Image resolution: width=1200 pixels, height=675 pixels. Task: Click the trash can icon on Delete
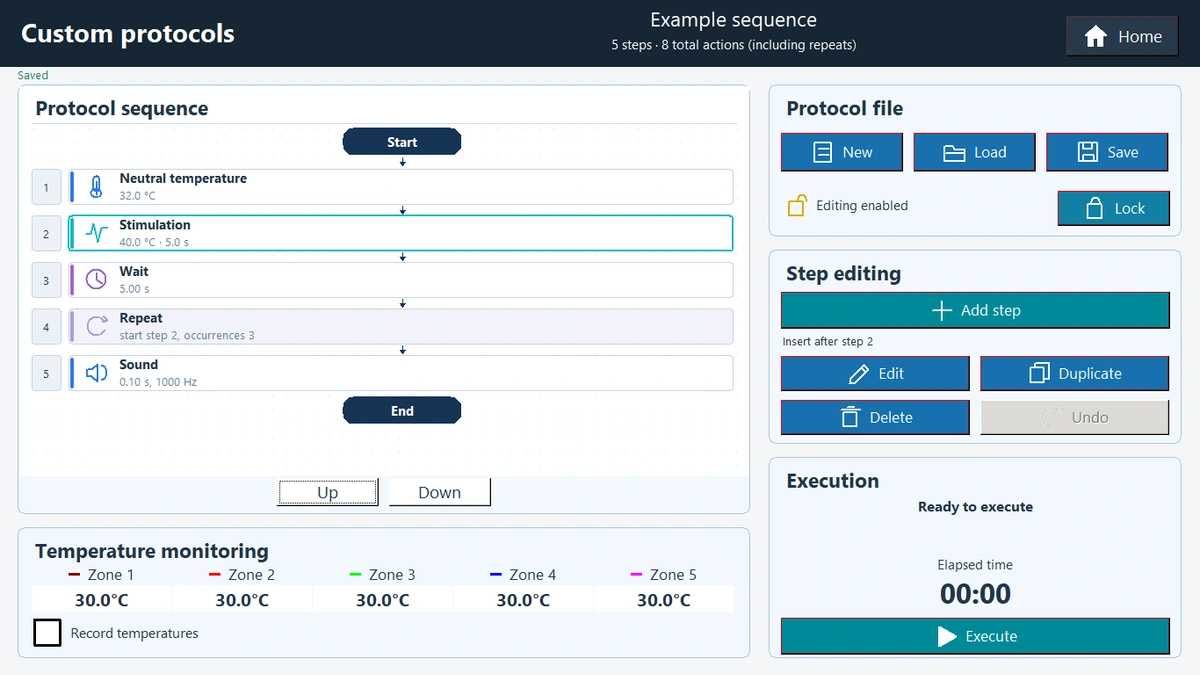point(850,417)
